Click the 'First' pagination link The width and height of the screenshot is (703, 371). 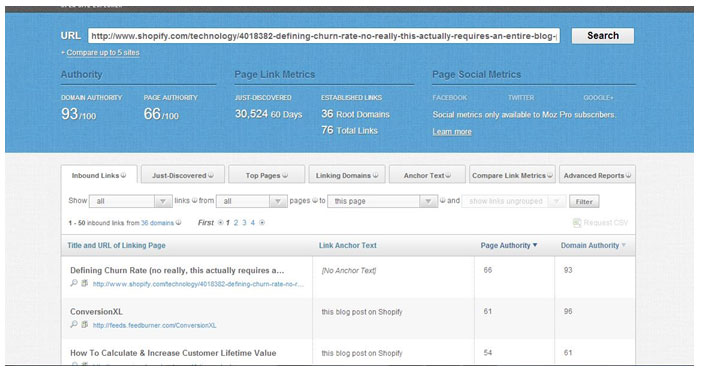click(206, 223)
